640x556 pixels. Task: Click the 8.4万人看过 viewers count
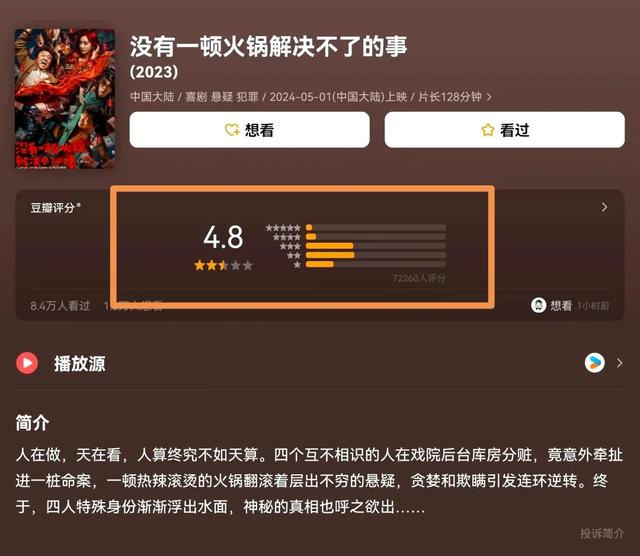point(60,306)
